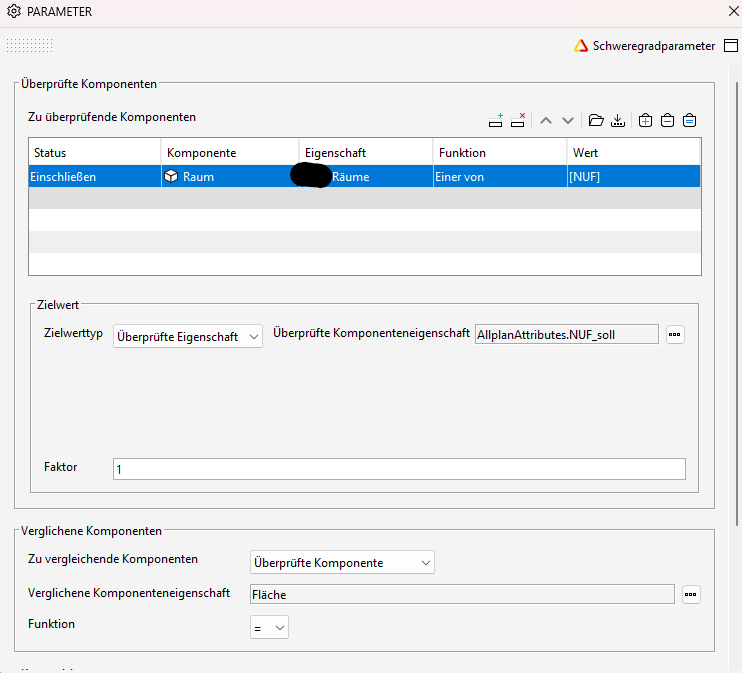Toggle window layout icon beside Schweregradparameter
The width and height of the screenshot is (742, 673).
[x=731, y=46]
